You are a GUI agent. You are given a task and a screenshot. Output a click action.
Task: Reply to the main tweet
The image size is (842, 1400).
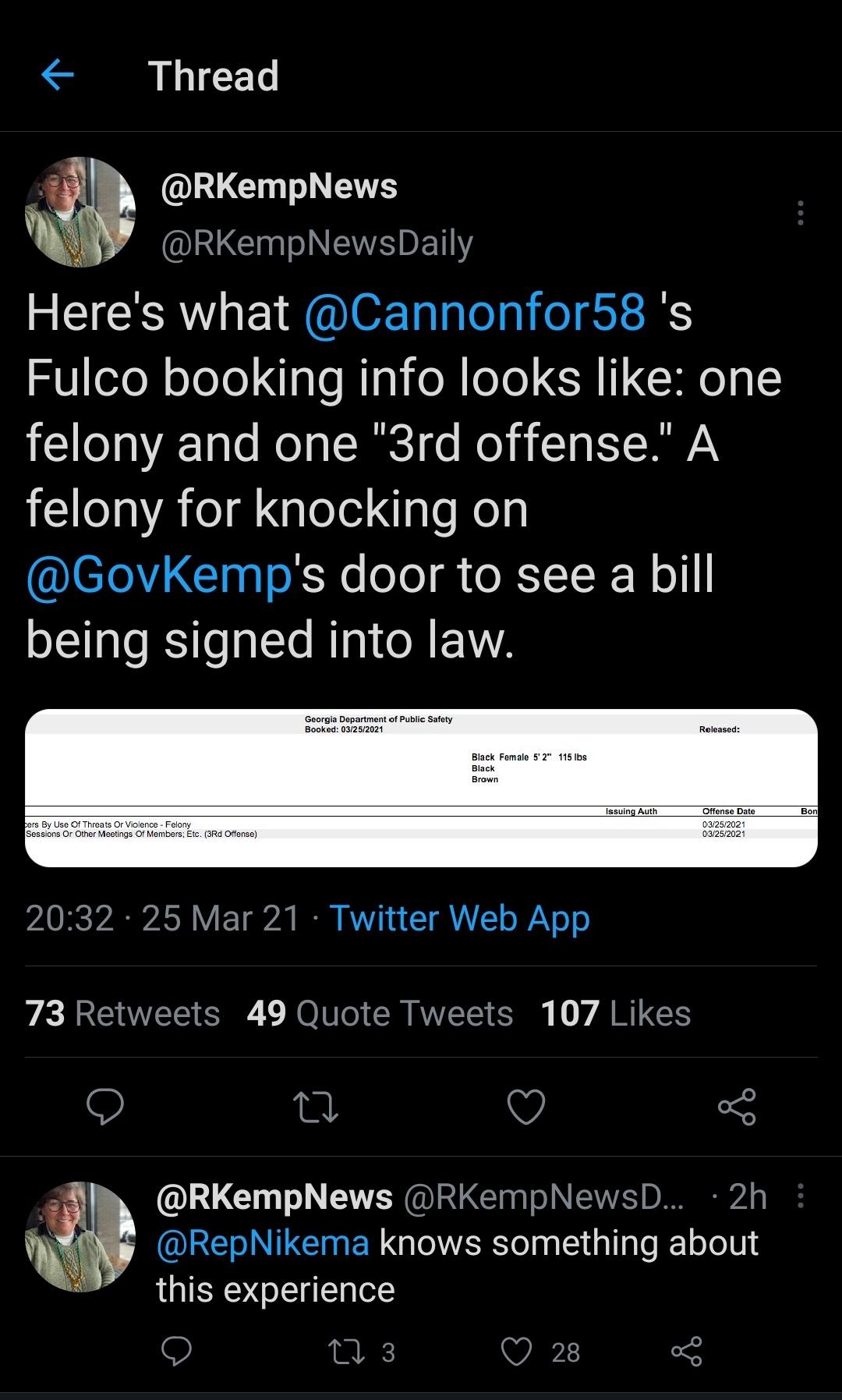point(104,1107)
